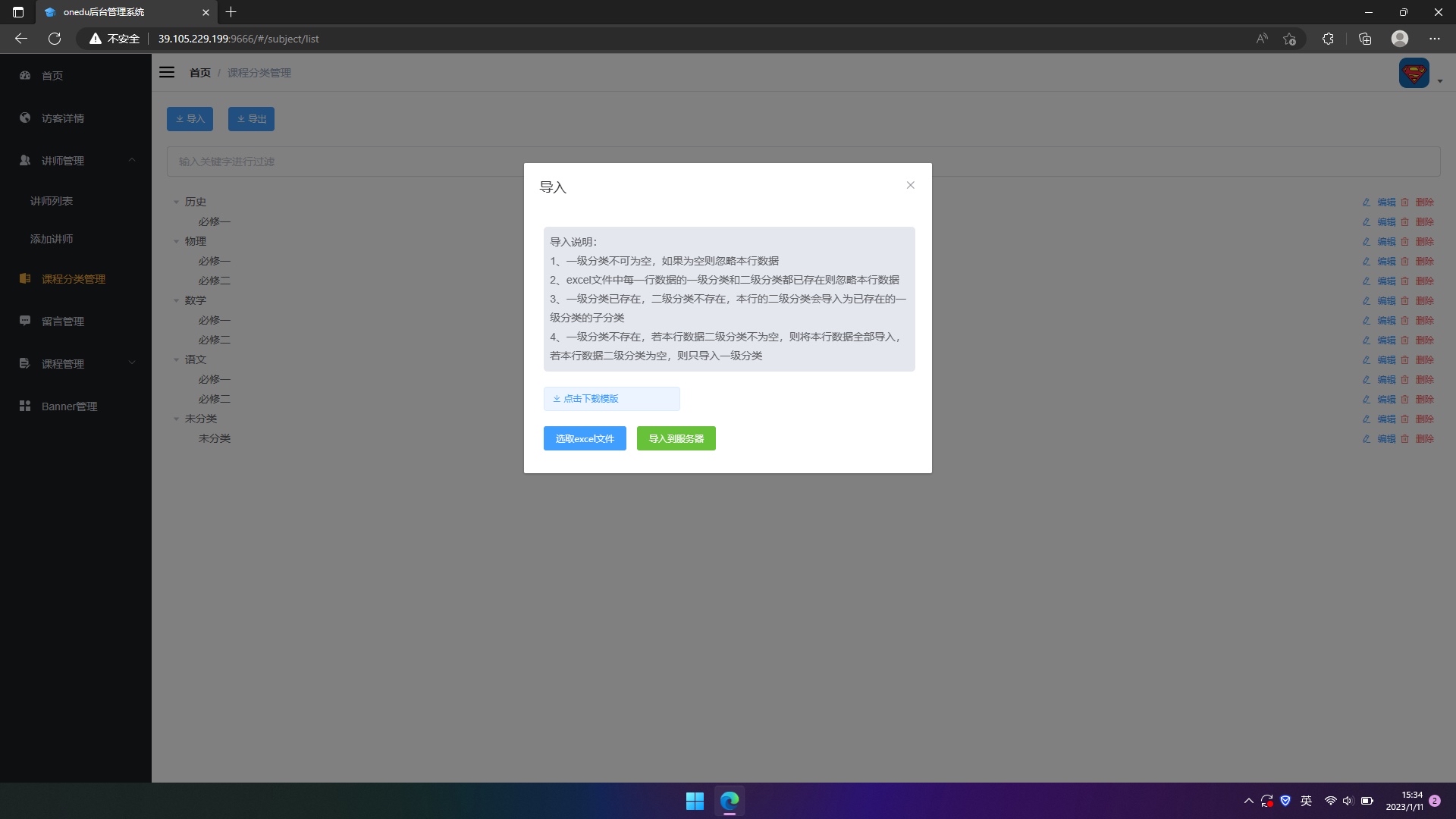Collapse the 讲师管理 sidebar menu
The width and height of the screenshot is (1456, 819).
(x=76, y=160)
